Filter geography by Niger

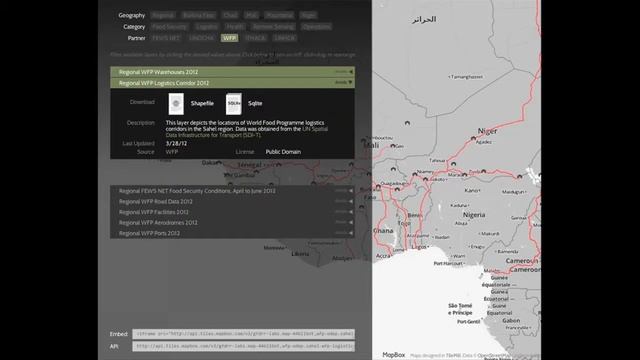point(309,15)
